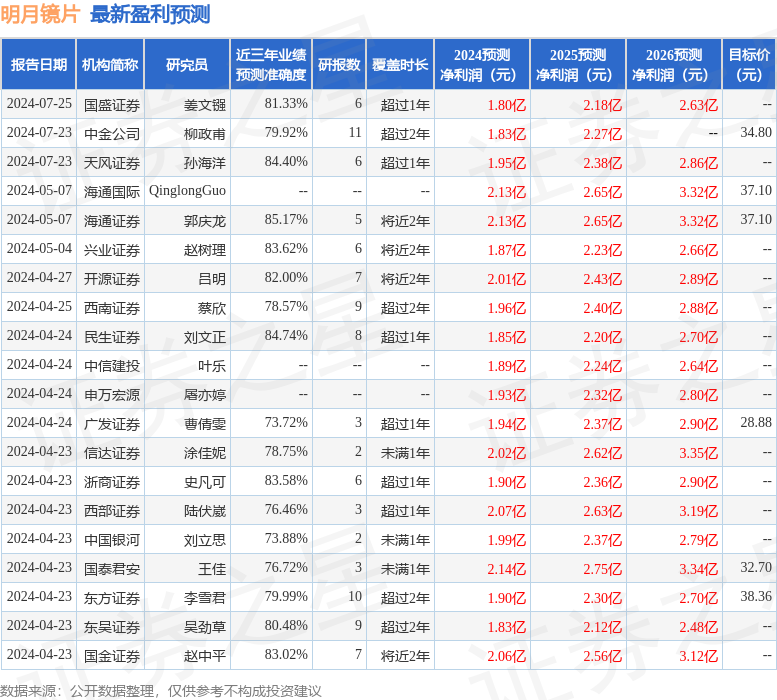Click researcher name 吕明

coord(212,279)
